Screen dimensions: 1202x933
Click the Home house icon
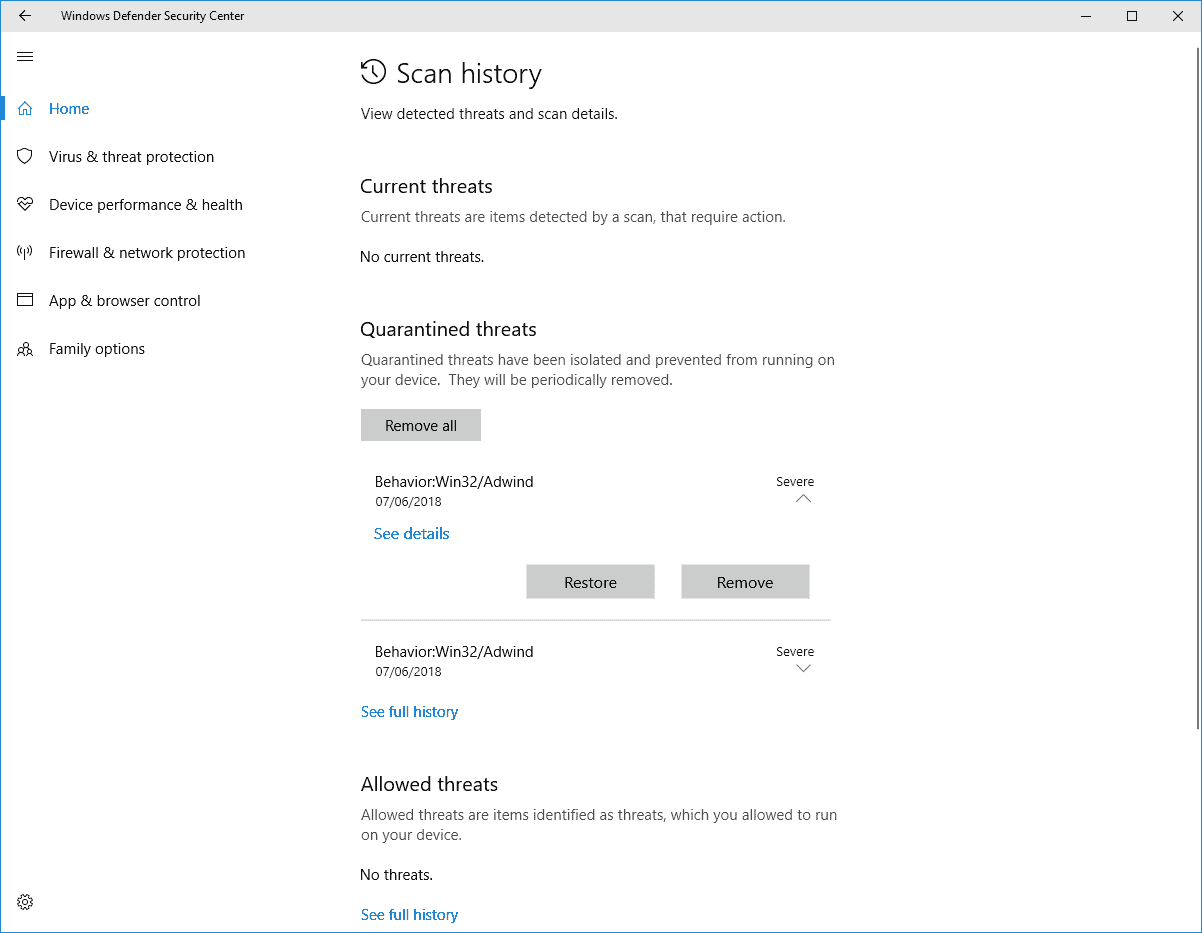[x=25, y=109]
